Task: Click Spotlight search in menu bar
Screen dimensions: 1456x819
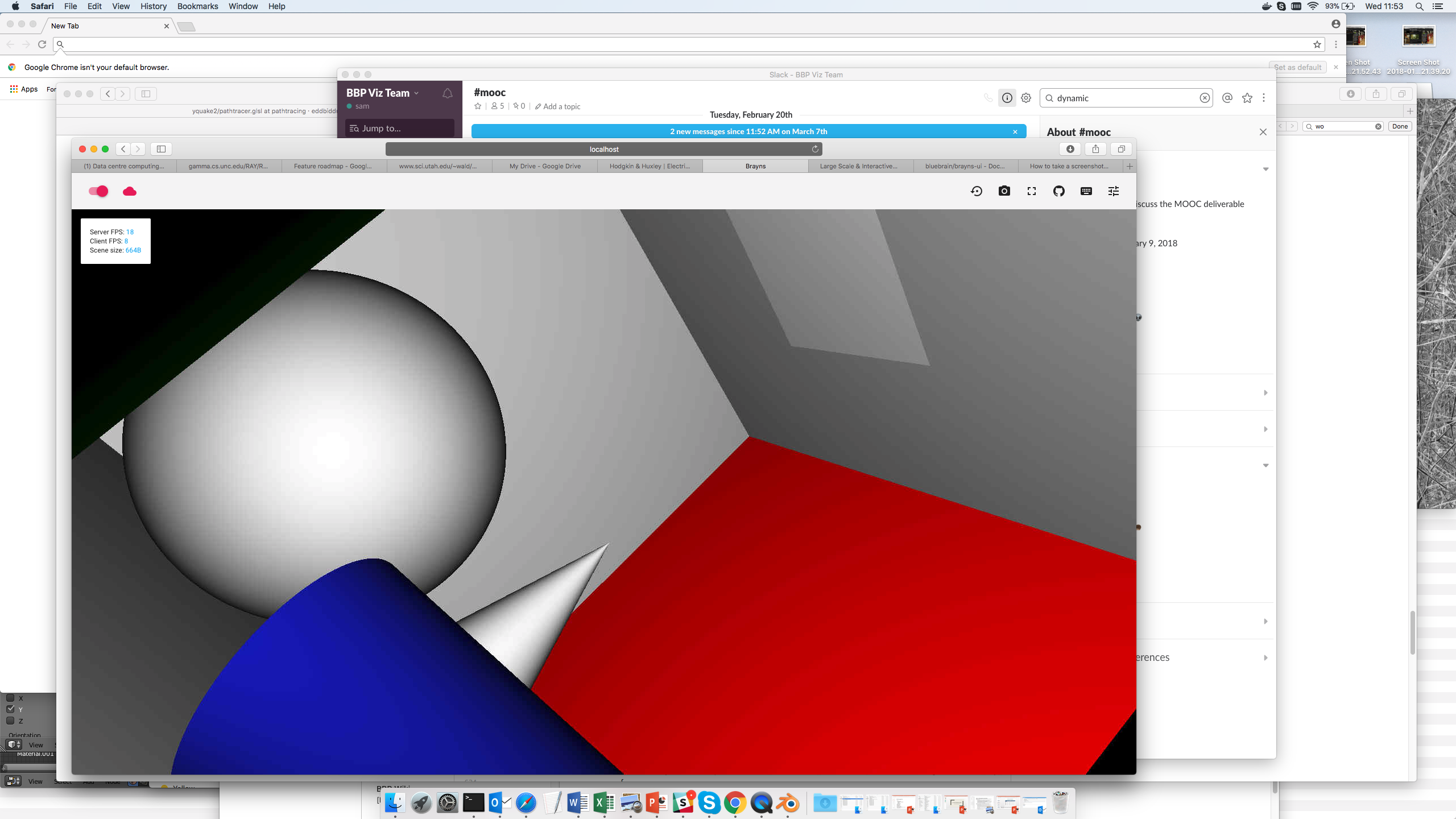Action: pyautogui.click(x=1419, y=6)
